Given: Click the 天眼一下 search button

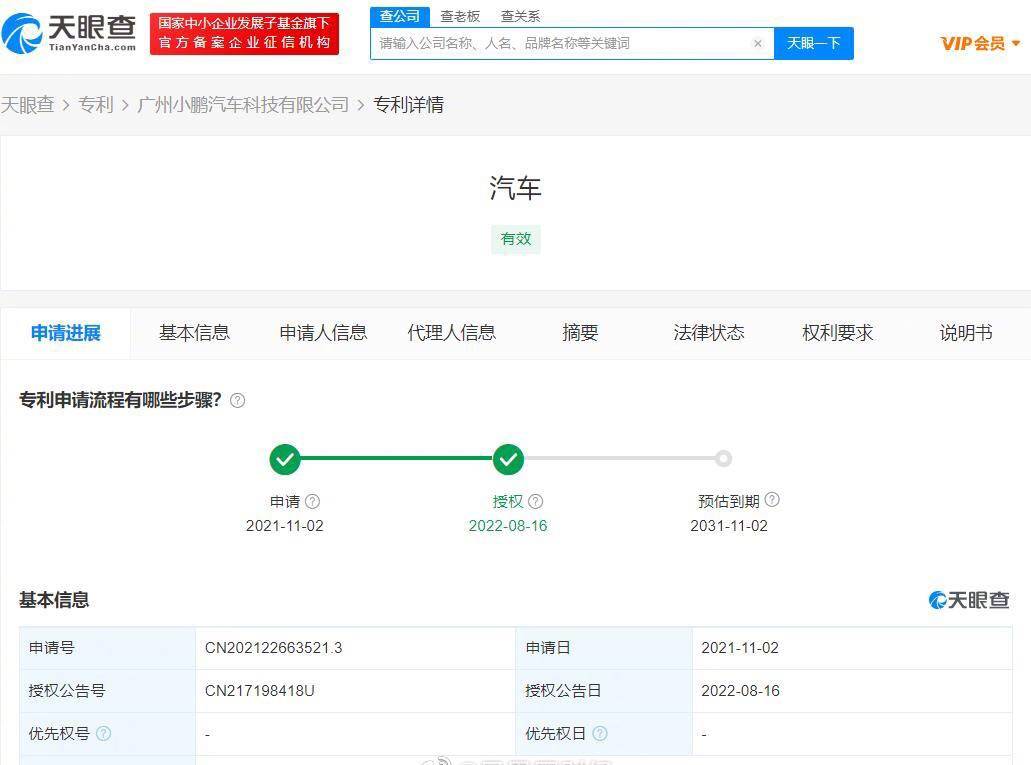Looking at the screenshot, I should click(x=814, y=43).
